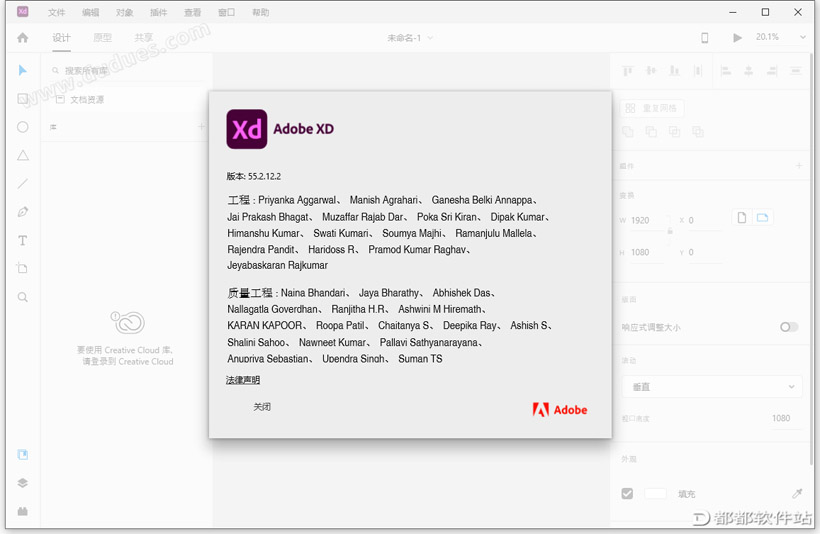Add a library with the plus icon
Screen dimensions: 820x534
coord(201,127)
